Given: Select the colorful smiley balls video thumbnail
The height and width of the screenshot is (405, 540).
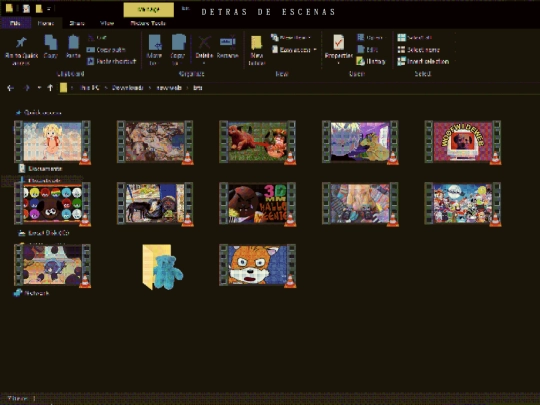Looking at the screenshot, I should coord(52,204).
